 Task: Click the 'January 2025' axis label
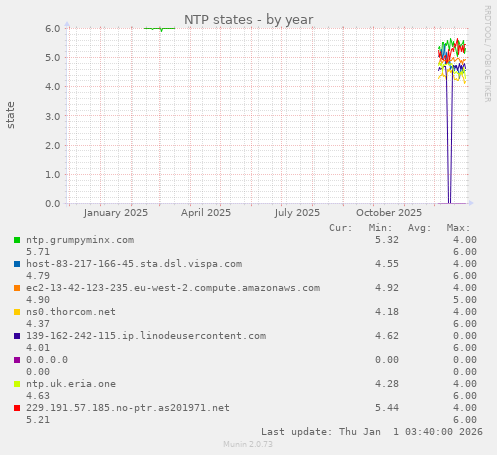116,213
